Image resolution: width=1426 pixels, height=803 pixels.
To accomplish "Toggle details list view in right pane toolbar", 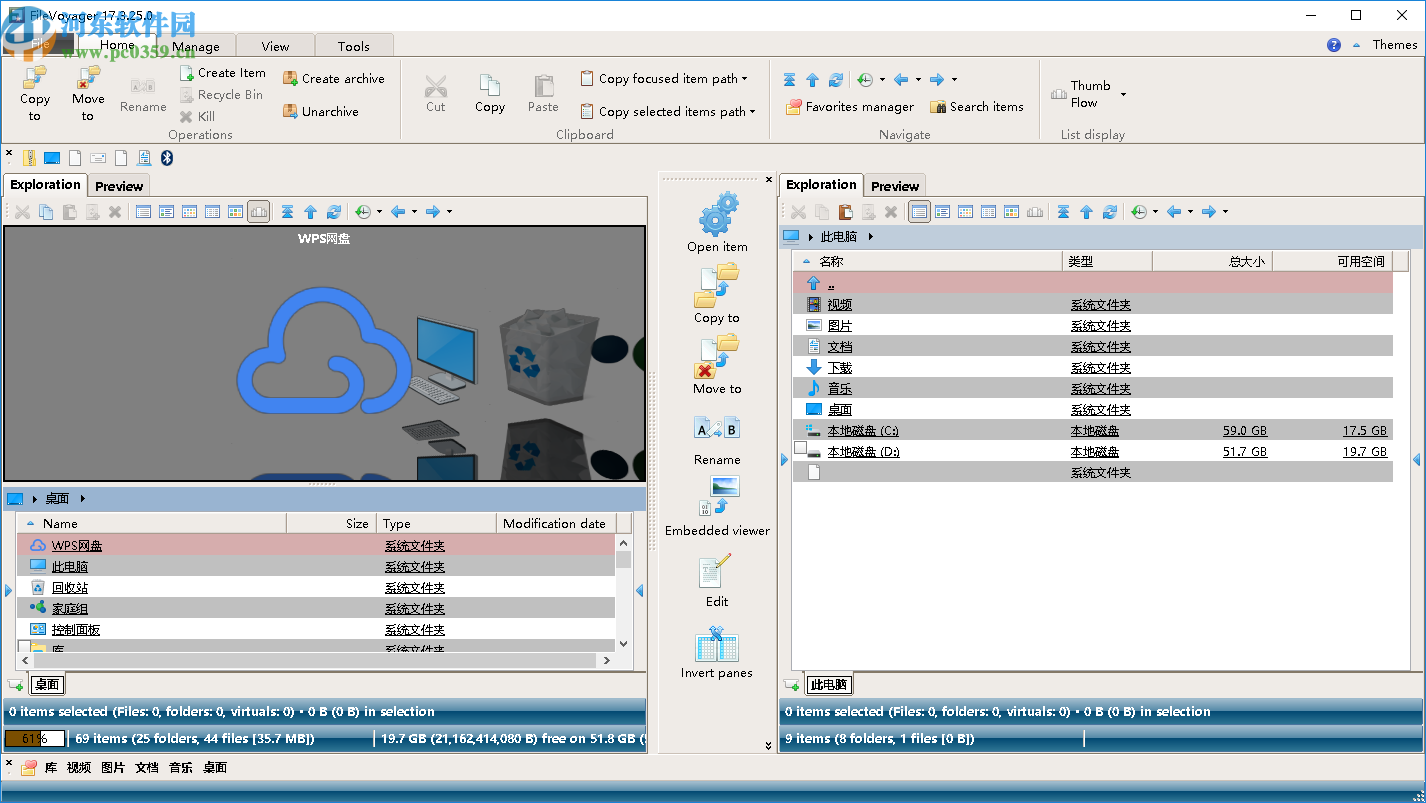I will click(x=918, y=212).
